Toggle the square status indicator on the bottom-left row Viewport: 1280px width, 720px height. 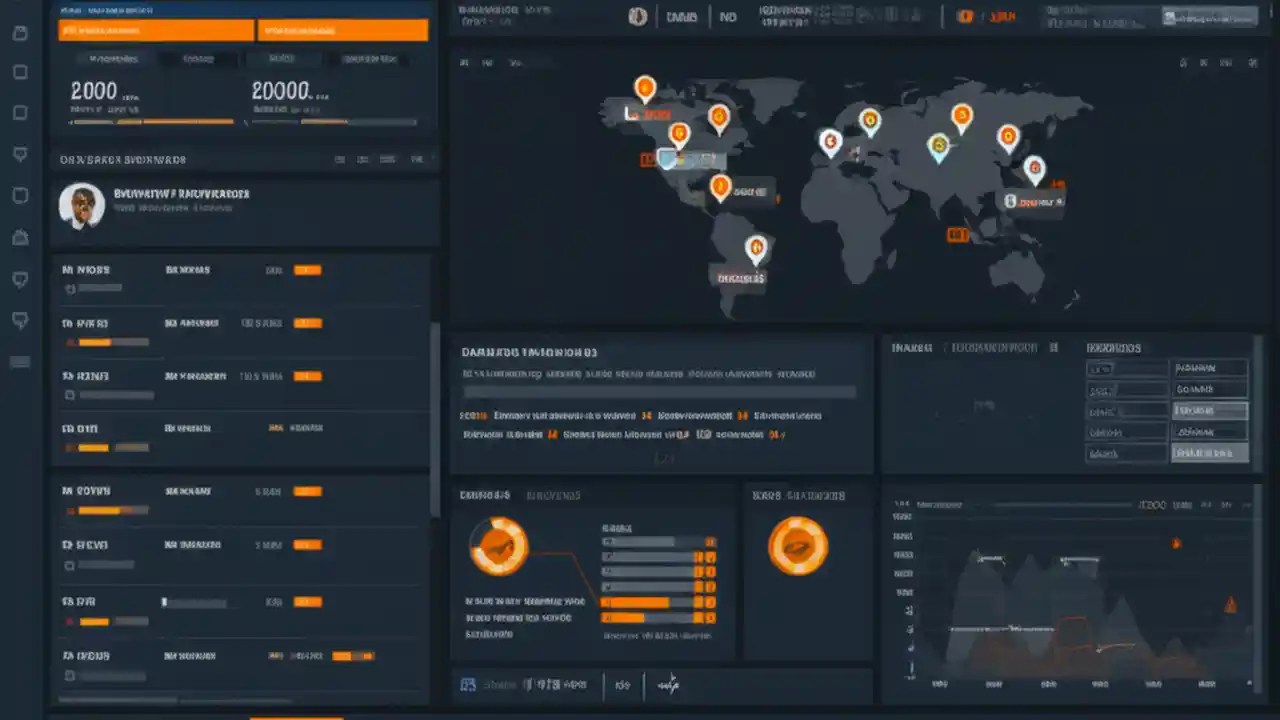pyautogui.click(x=68, y=676)
